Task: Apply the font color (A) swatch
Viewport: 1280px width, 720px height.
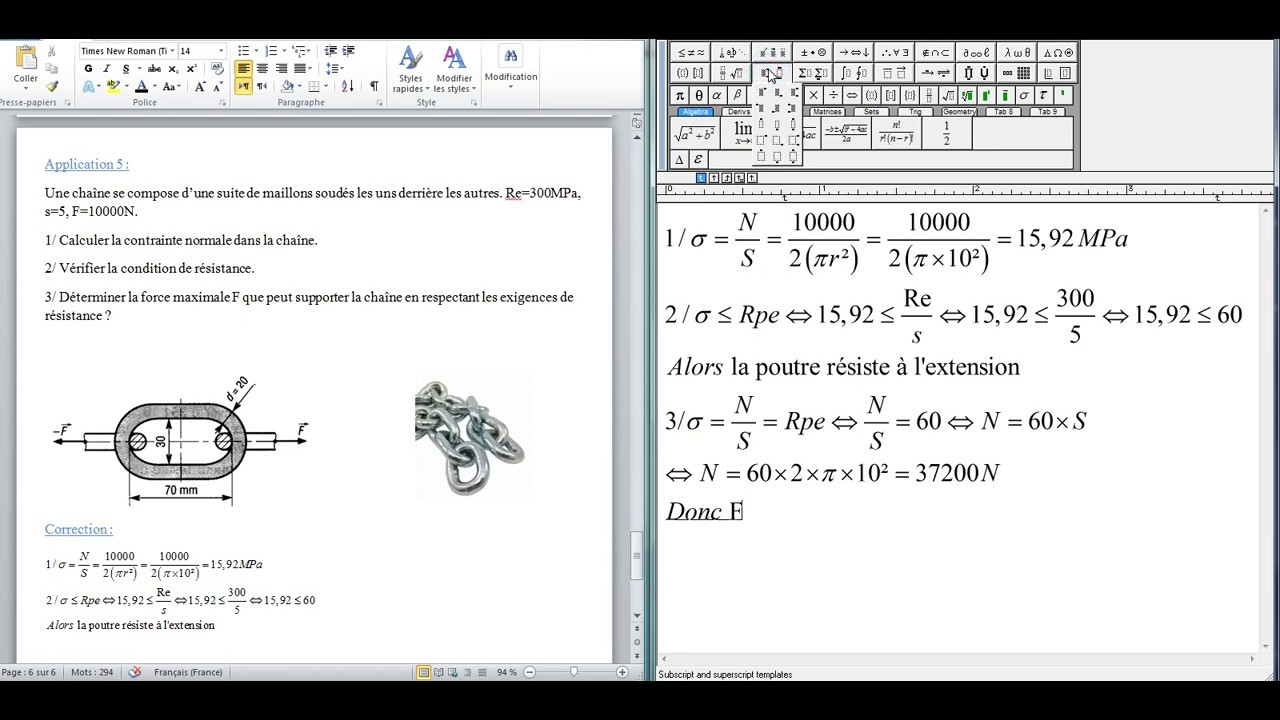Action: pos(141,87)
